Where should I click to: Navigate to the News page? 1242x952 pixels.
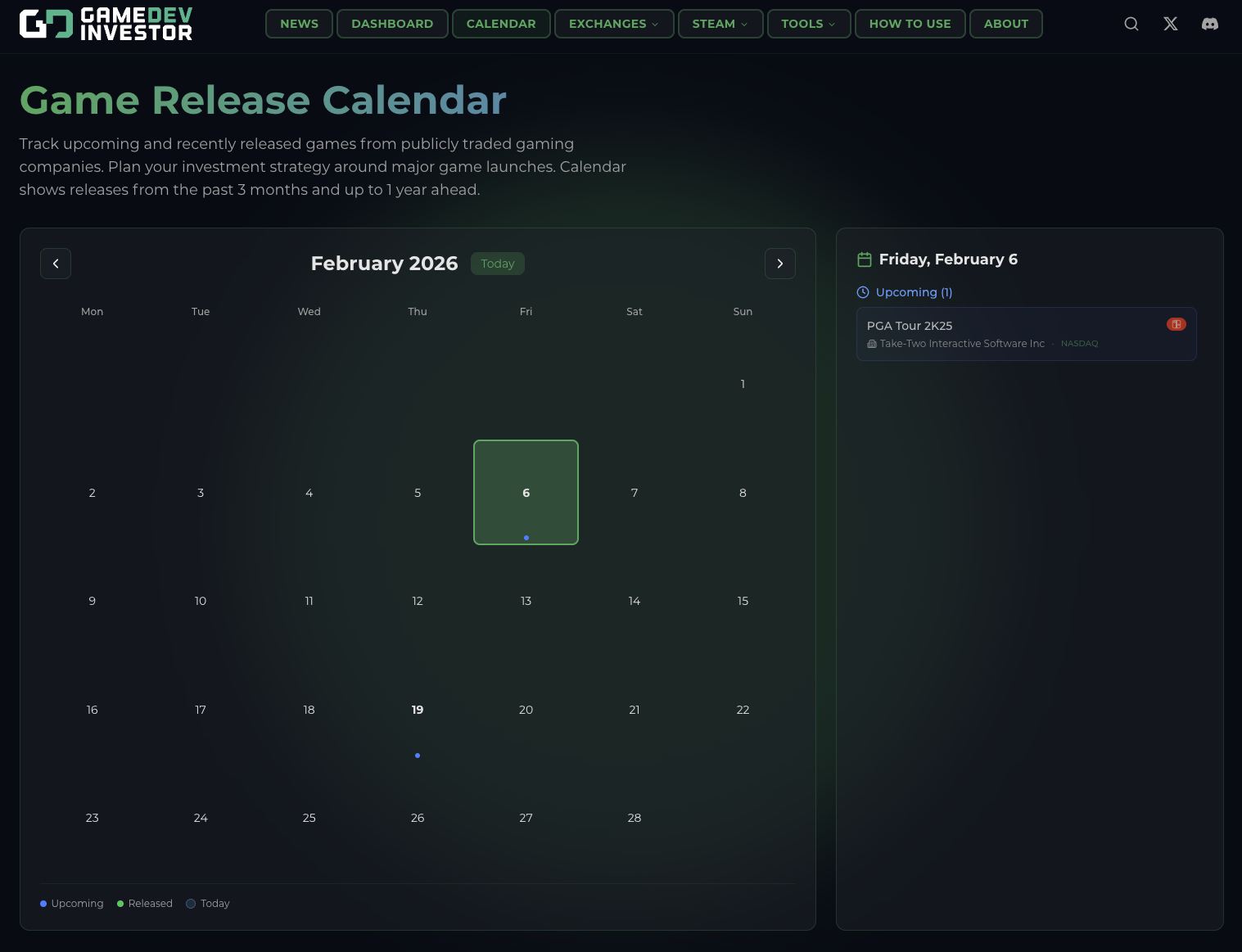[x=299, y=24]
